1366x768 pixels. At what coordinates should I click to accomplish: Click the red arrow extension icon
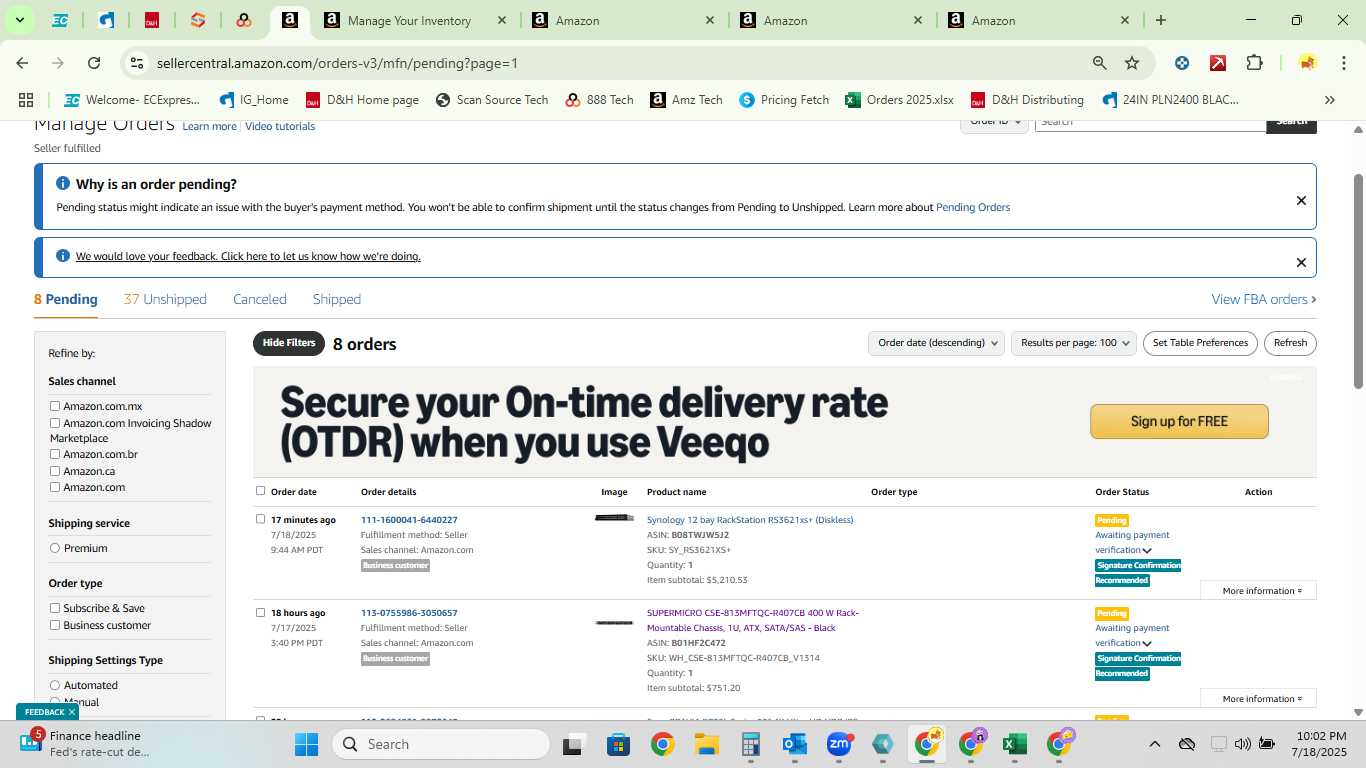tap(1218, 63)
